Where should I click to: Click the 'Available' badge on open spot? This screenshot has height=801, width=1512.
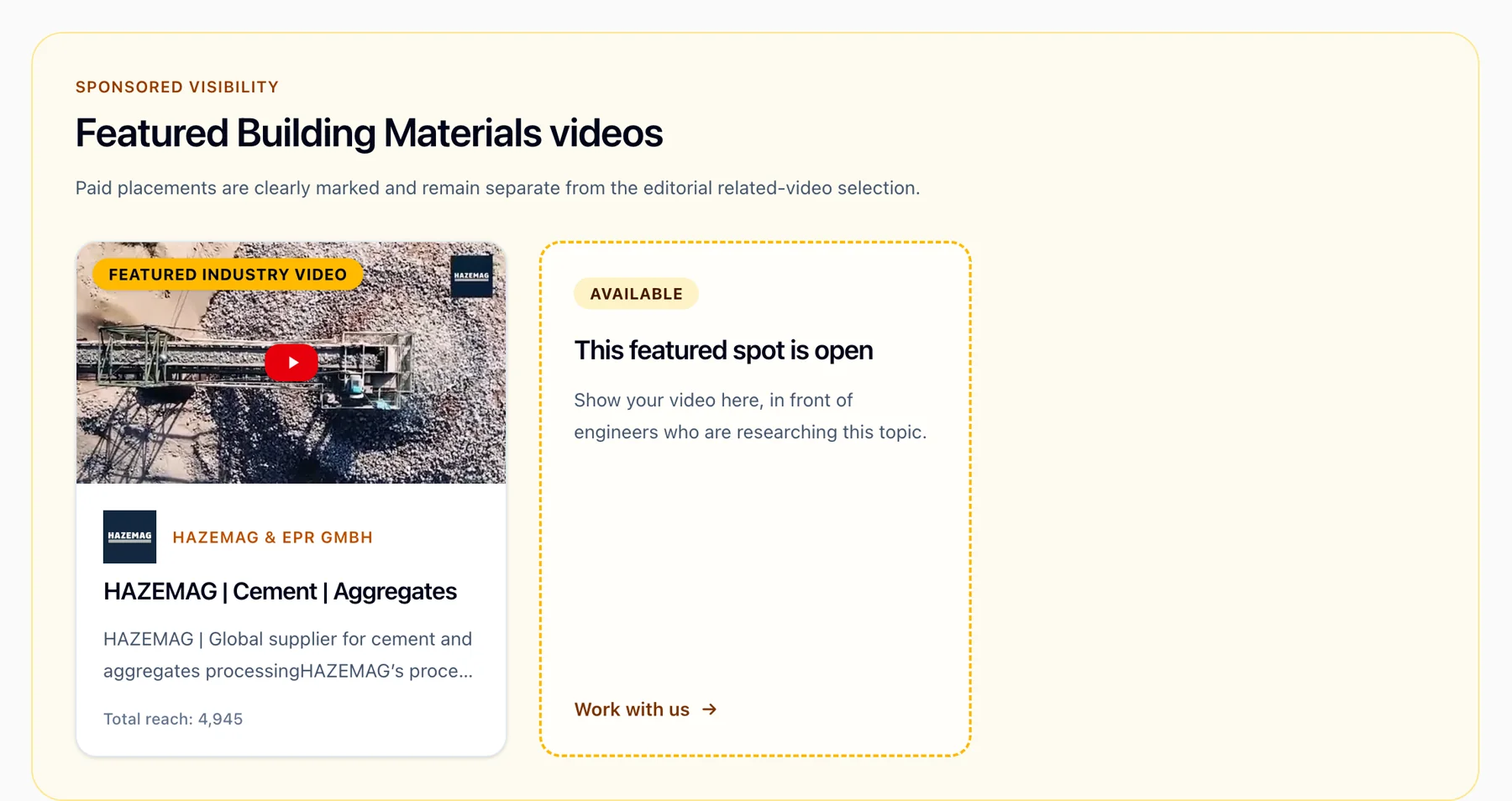(x=636, y=294)
